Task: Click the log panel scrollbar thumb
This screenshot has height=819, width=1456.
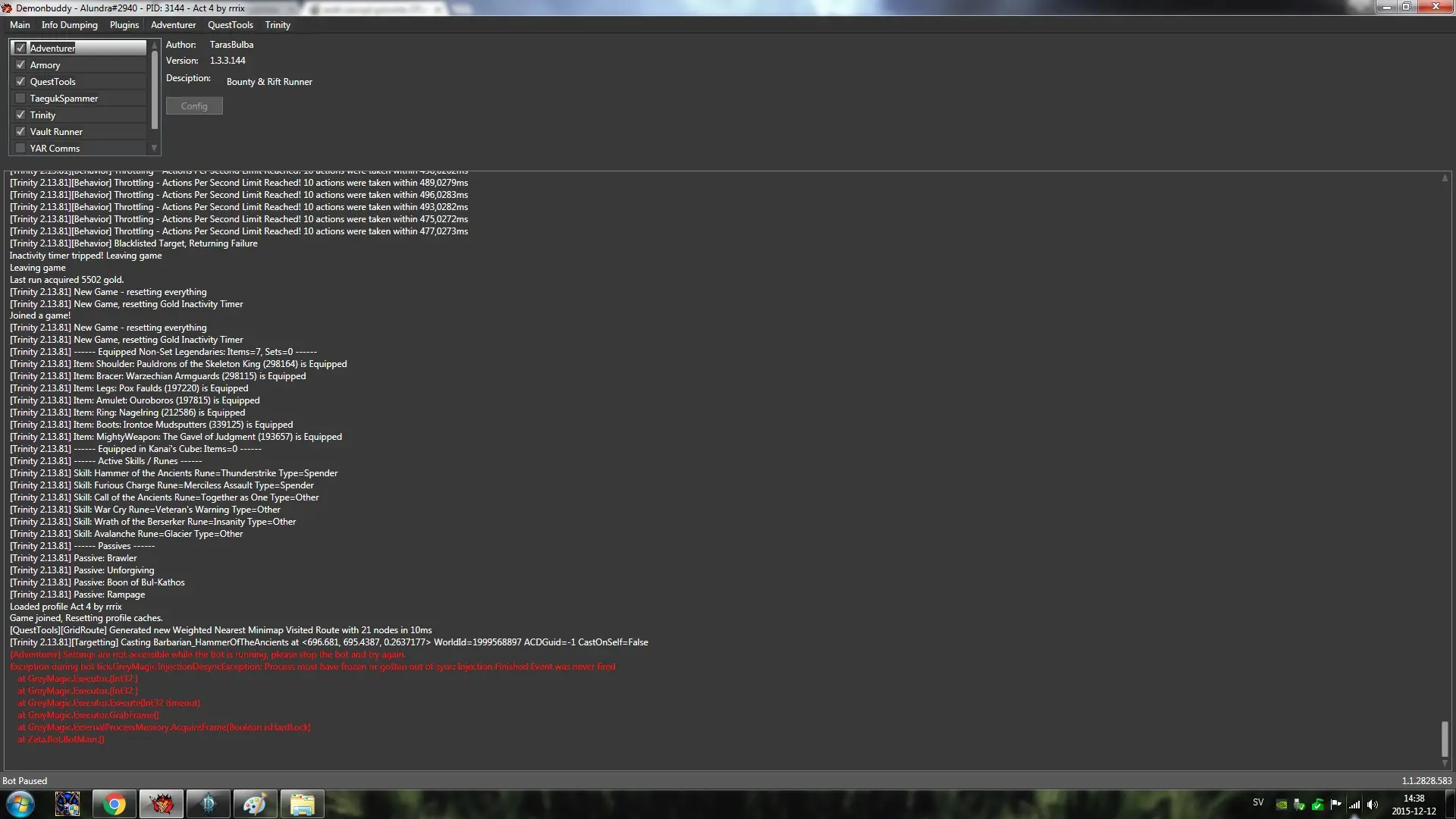Action: 1445,739
